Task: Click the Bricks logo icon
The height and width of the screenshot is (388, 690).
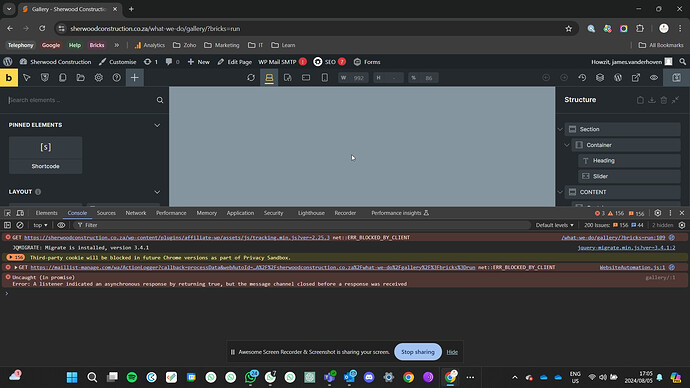Action: tap(9, 78)
